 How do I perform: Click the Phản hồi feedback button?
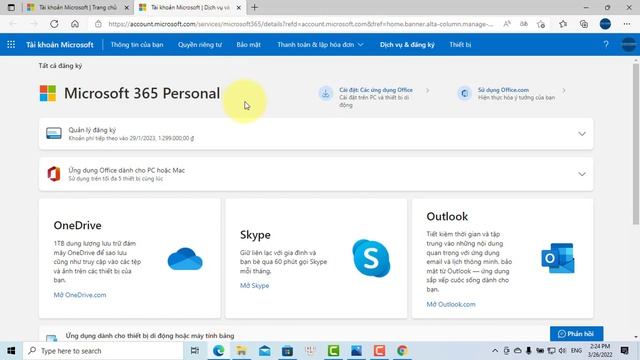[576, 333]
